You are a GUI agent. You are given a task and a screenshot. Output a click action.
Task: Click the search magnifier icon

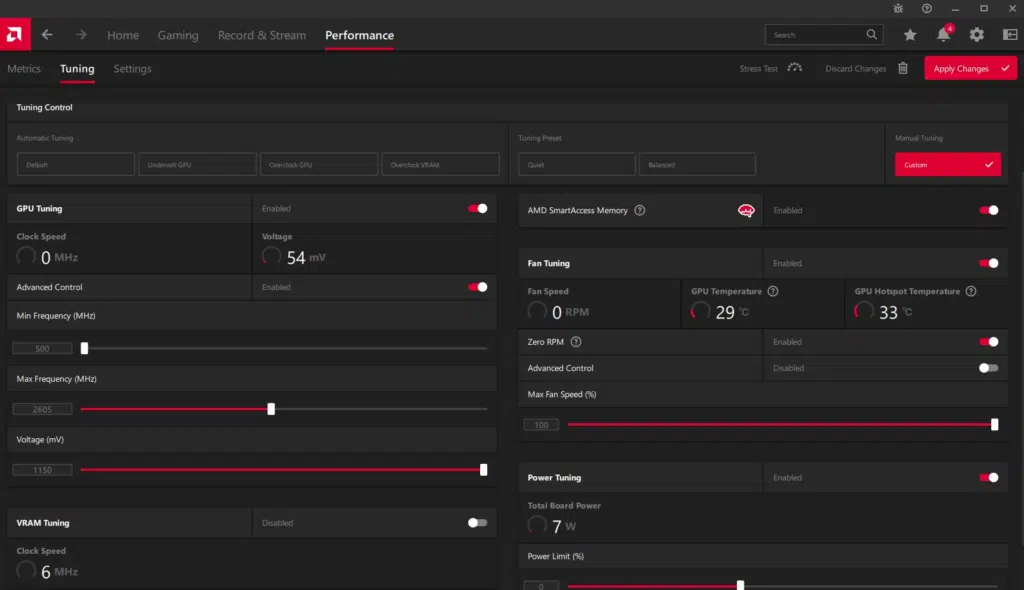(872, 35)
